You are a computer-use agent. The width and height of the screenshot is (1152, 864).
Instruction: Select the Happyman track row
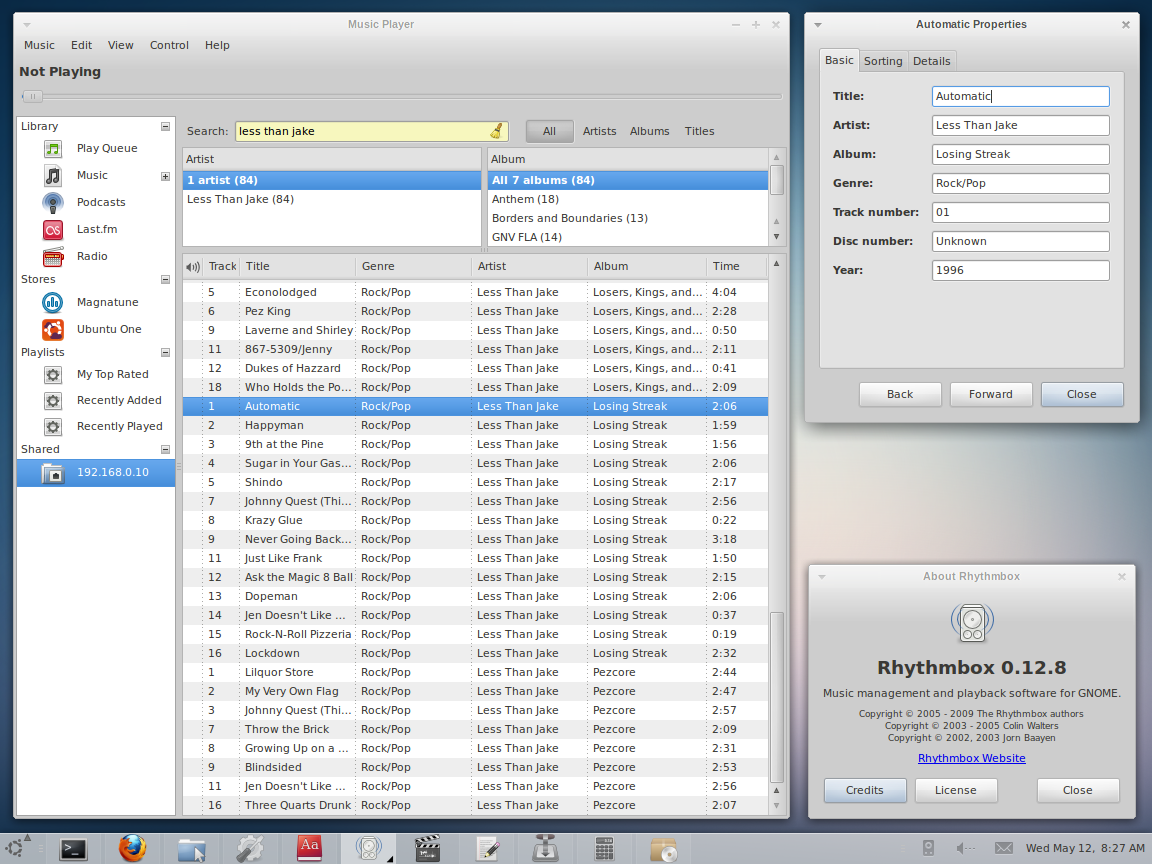(475, 425)
